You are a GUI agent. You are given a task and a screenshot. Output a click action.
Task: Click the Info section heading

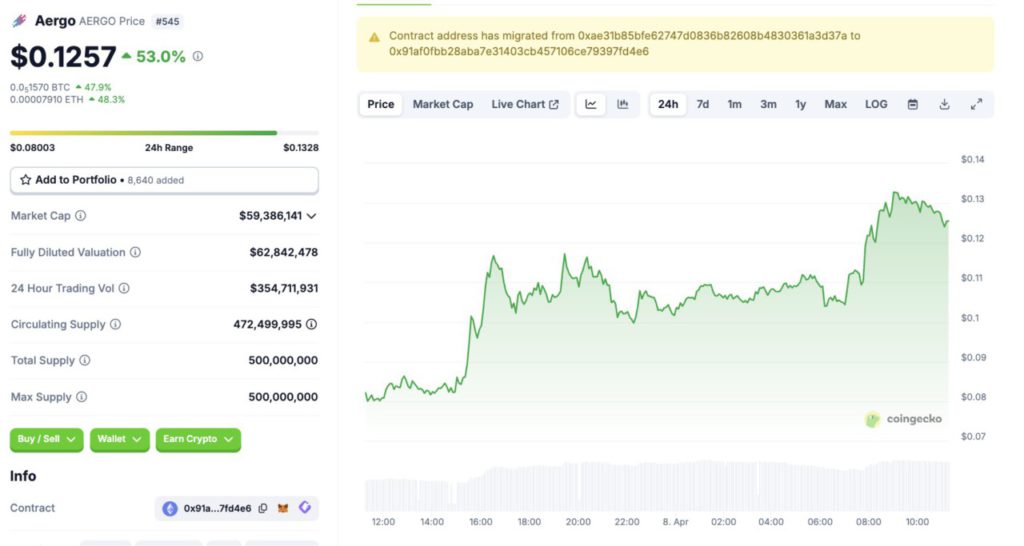pos(23,476)
